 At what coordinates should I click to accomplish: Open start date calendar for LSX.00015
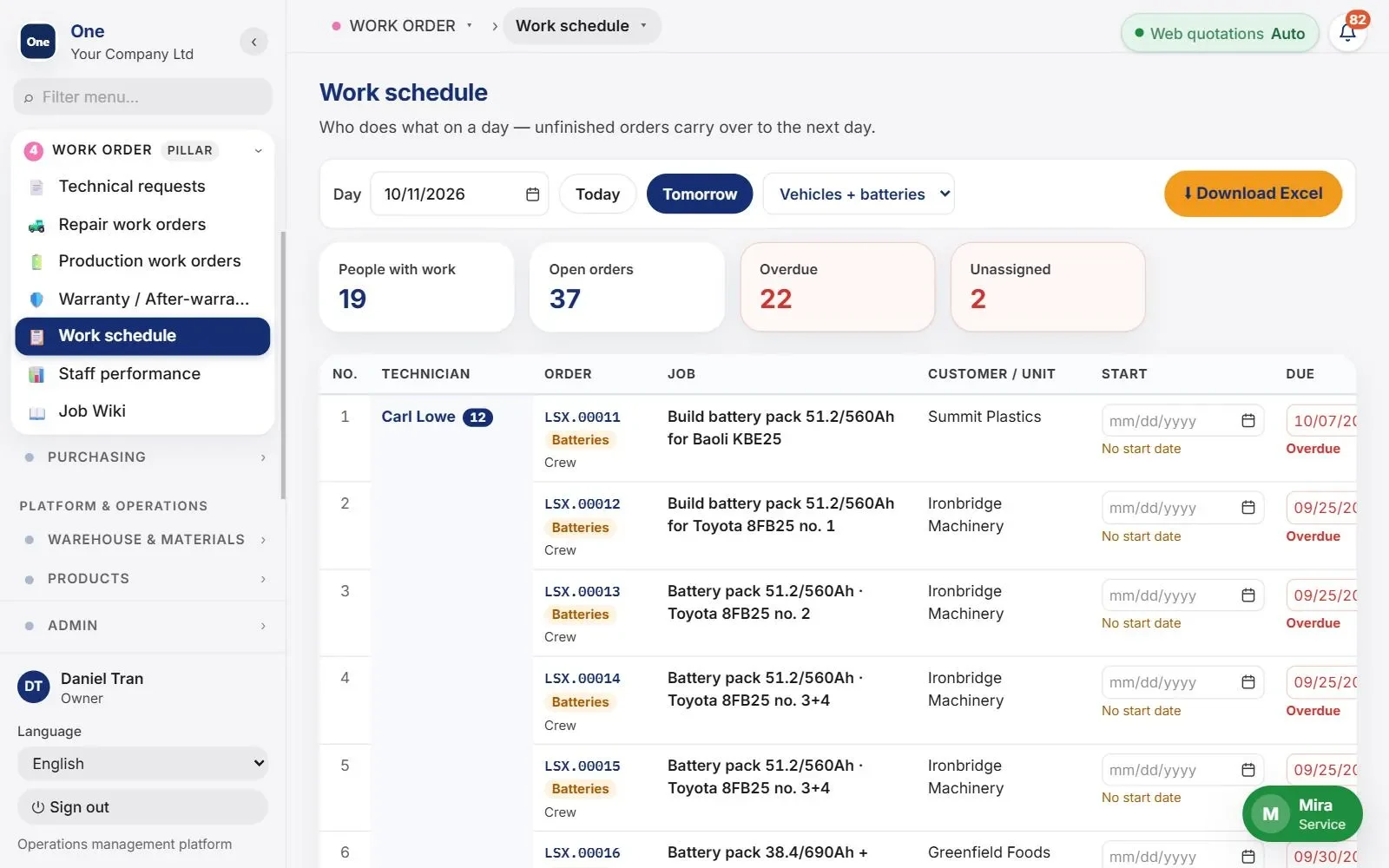click(x=1248, y=770)
